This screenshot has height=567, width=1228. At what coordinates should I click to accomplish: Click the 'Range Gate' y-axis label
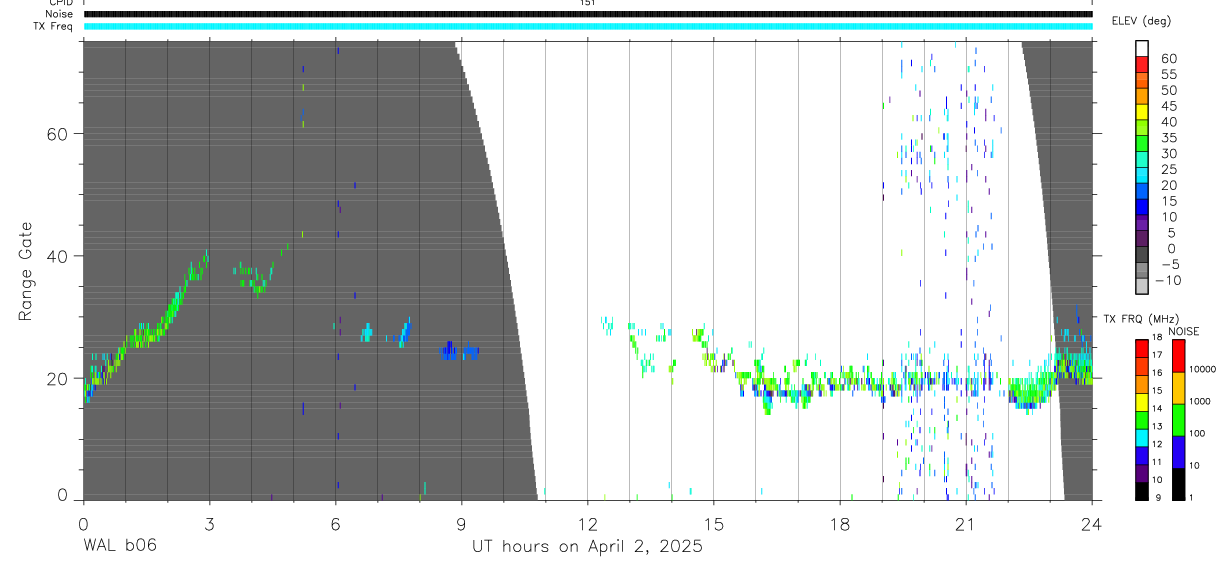point(27,272)
